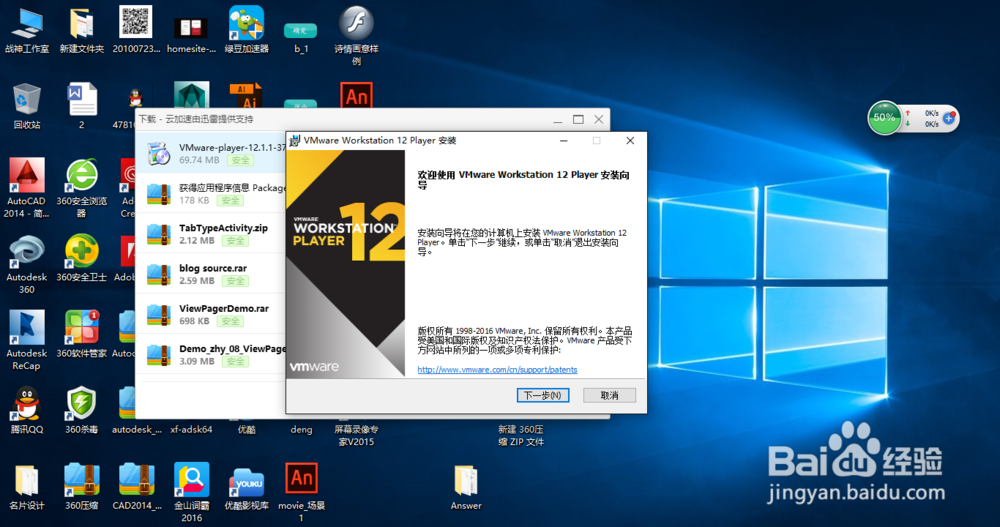The width and height of the screenshot is (1000, 527).
Task: Minimize the VMware installer window
Action: point(563,140)
